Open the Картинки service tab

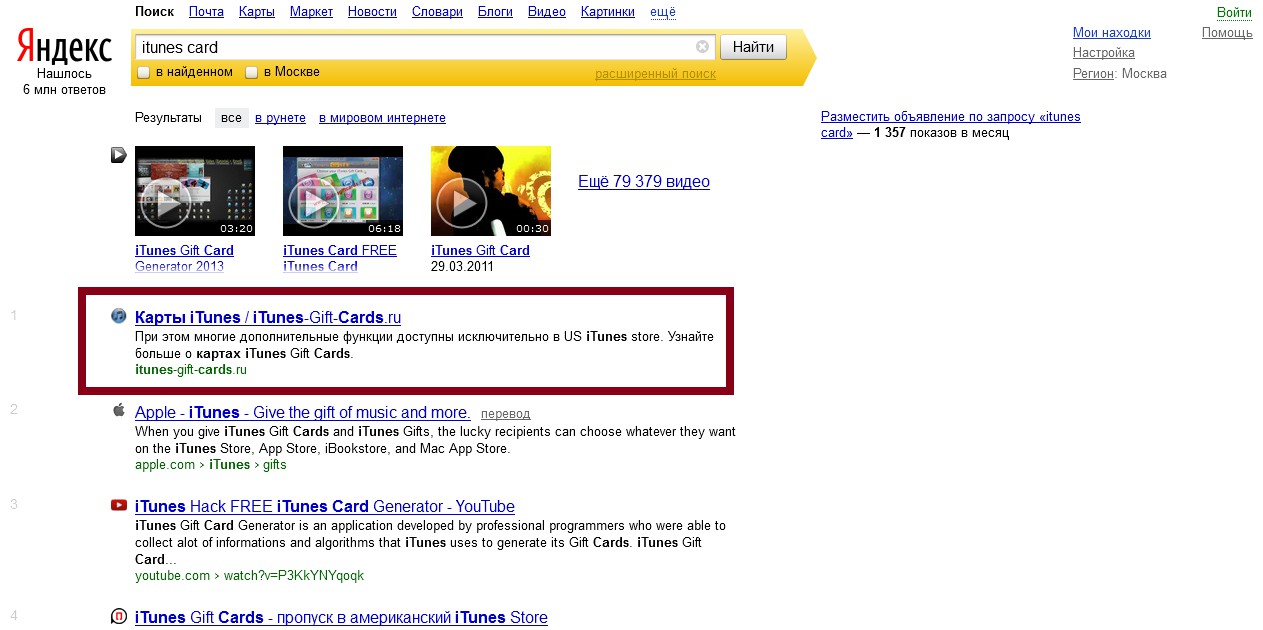pos(608,12)
